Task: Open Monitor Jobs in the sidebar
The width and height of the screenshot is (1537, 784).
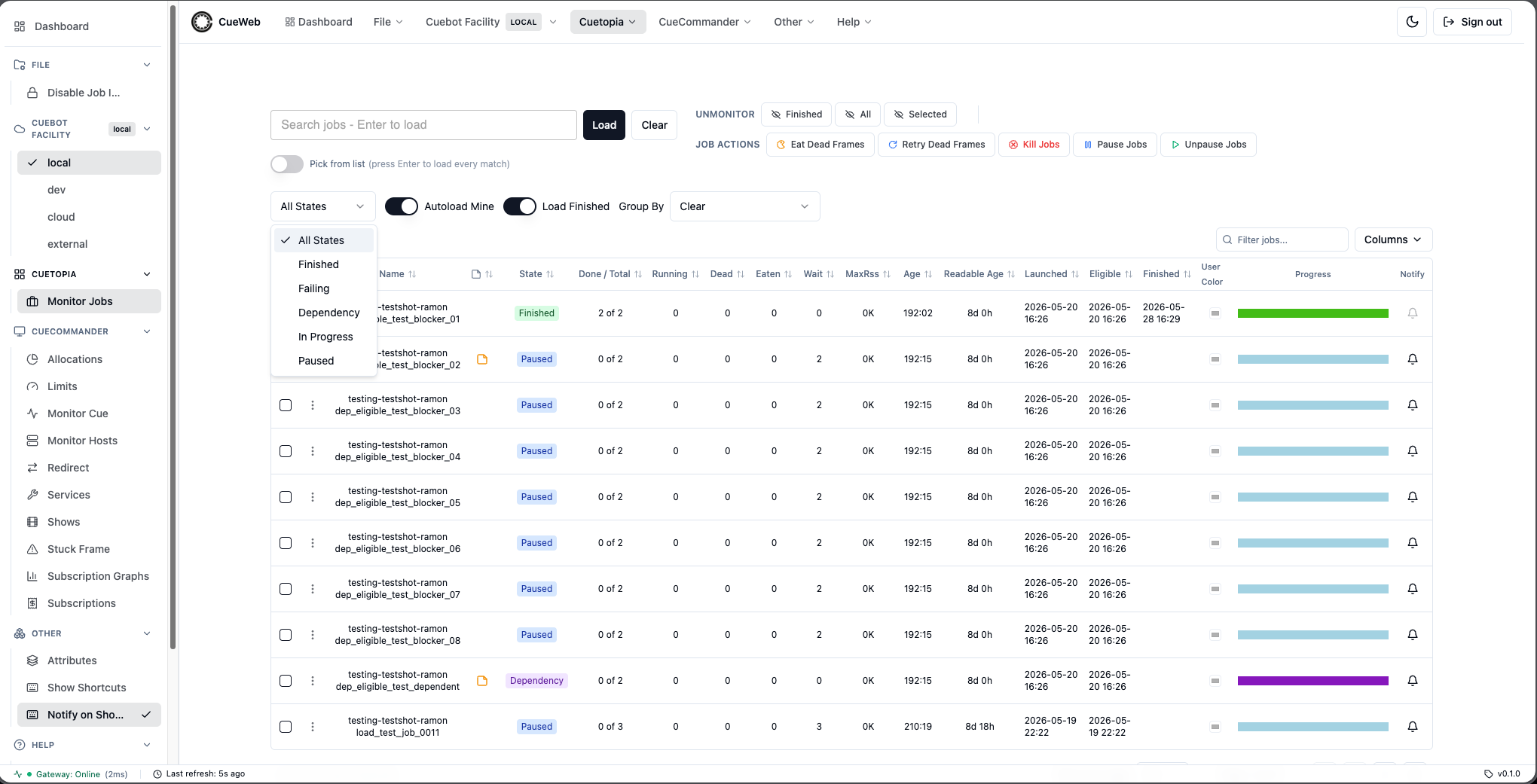Action: 89,301
